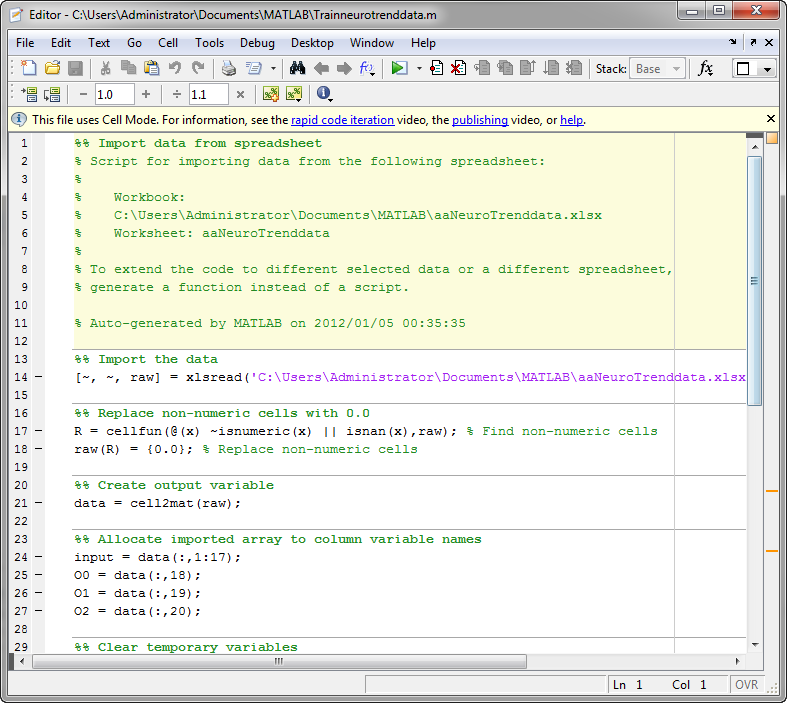Insert cell divider percent-plus icon
The image size is (787, 703).
pyautogui.click(x=271, y=94)
